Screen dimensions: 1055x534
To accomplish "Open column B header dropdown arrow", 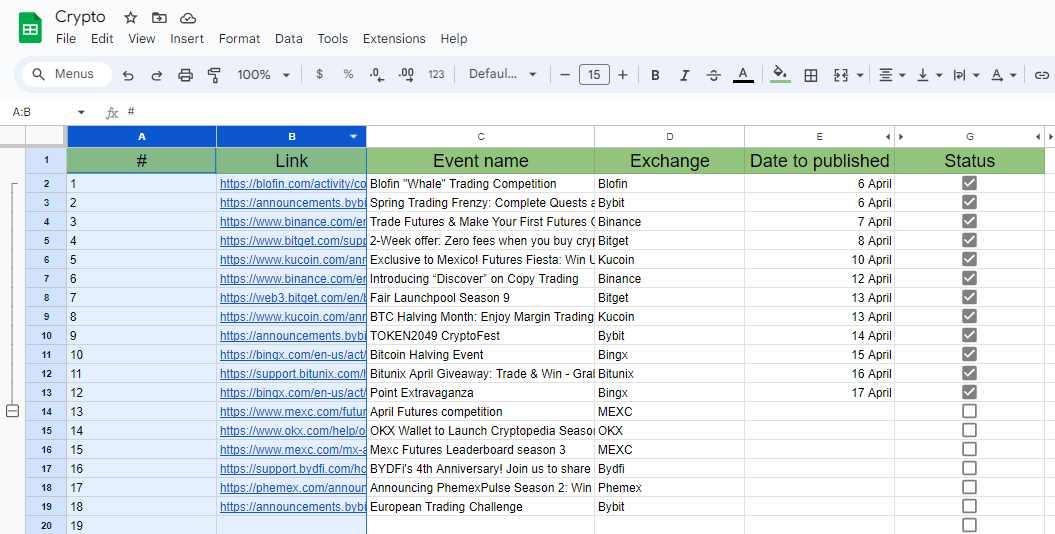I will click(x=353, y=137).
